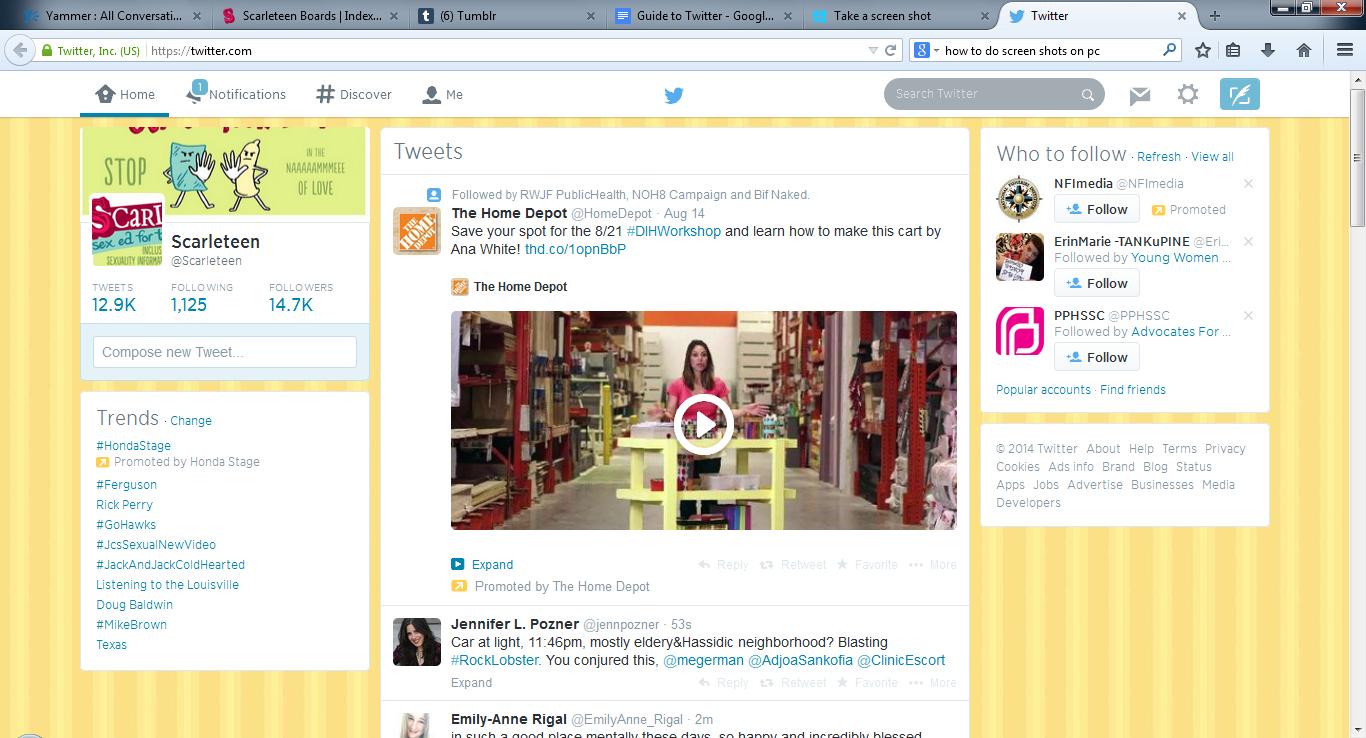Reply to Jennifer Pozner's tweet
The image size is (1366, 738).
(x=723, y=683)
